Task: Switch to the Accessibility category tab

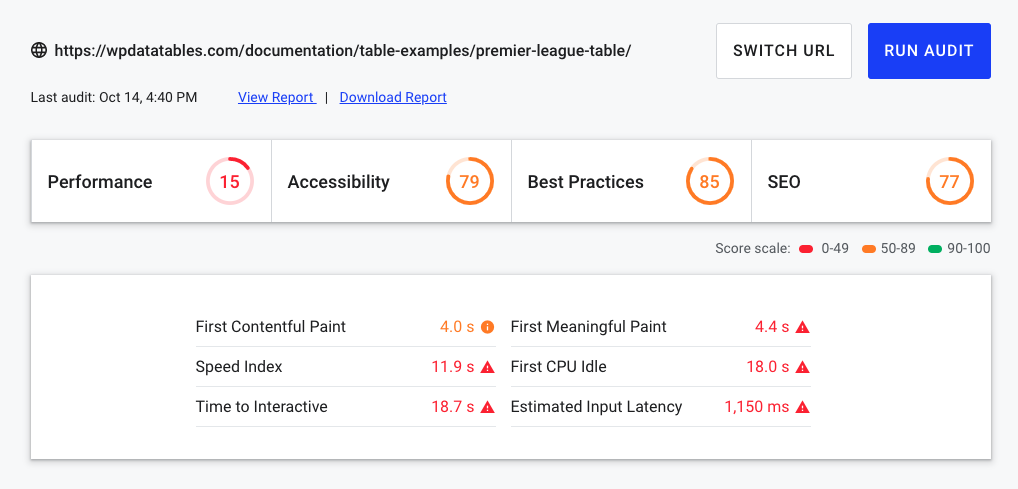Action: point(339,182)
